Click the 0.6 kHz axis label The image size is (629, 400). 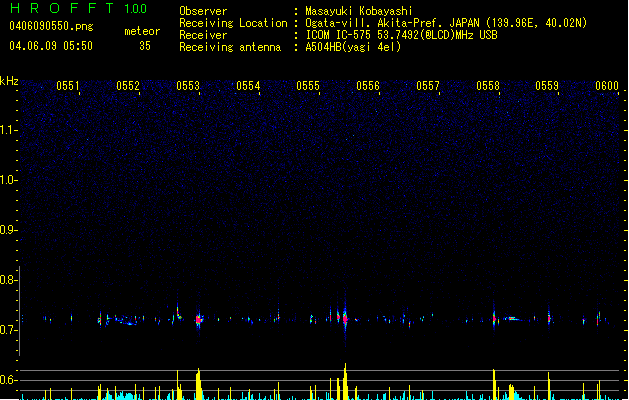(x=8, y=380)
